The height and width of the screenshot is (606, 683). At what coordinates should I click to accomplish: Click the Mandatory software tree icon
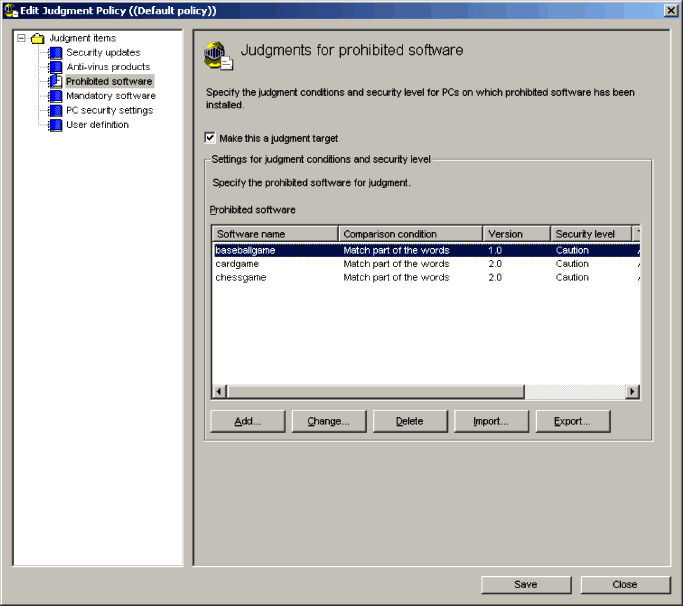(x=56, y=96)
